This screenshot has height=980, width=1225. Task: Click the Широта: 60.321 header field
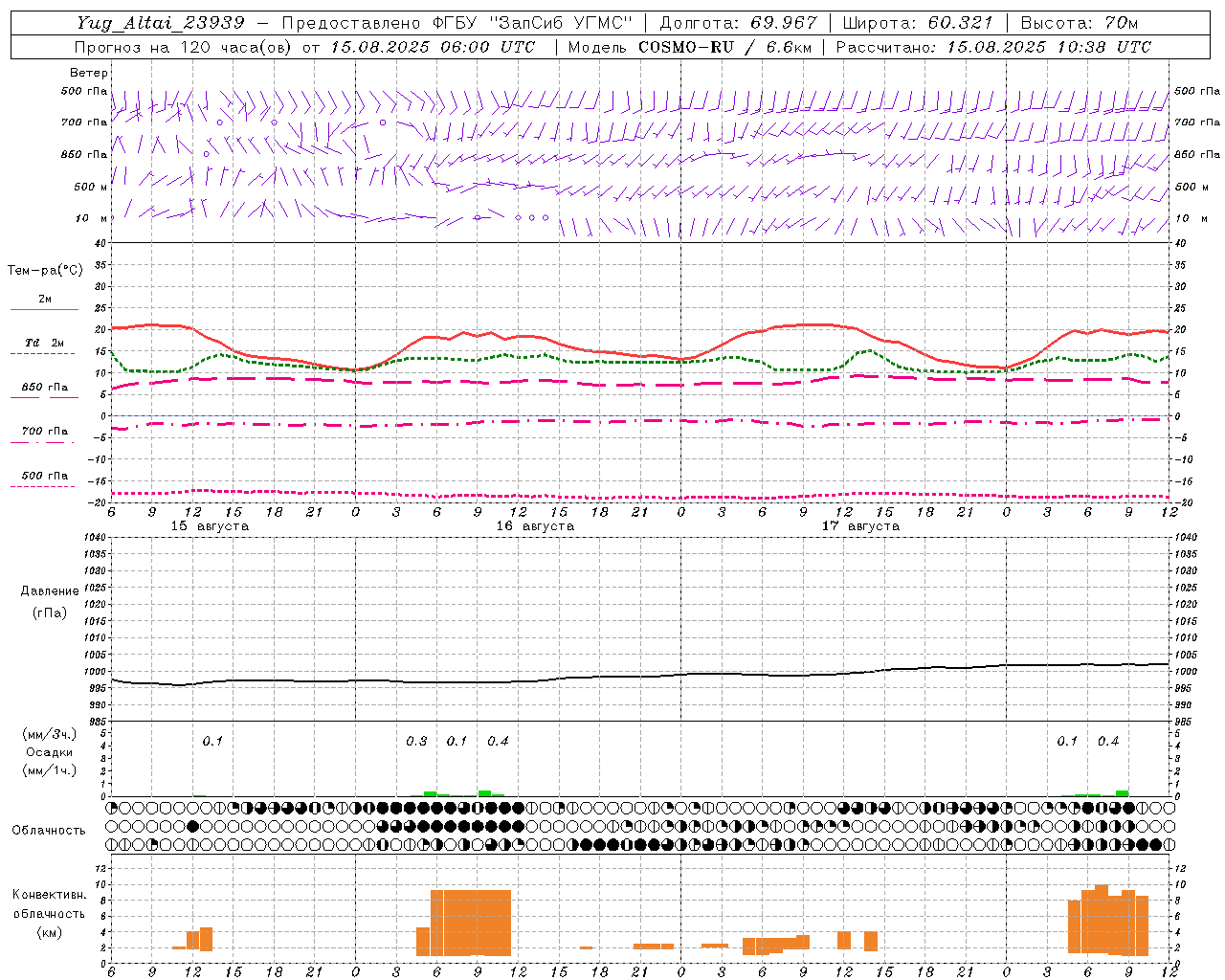tap(918, 23)
